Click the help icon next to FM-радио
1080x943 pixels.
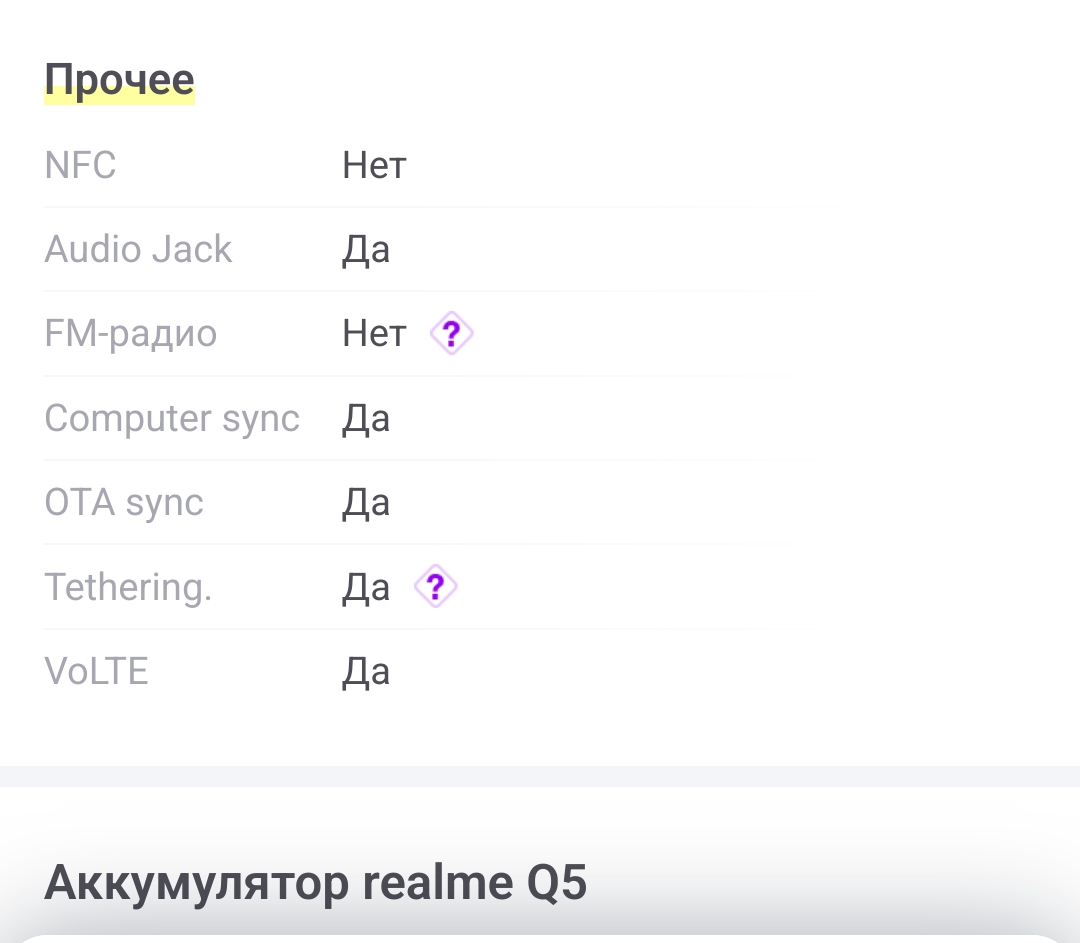coord(451,333)
